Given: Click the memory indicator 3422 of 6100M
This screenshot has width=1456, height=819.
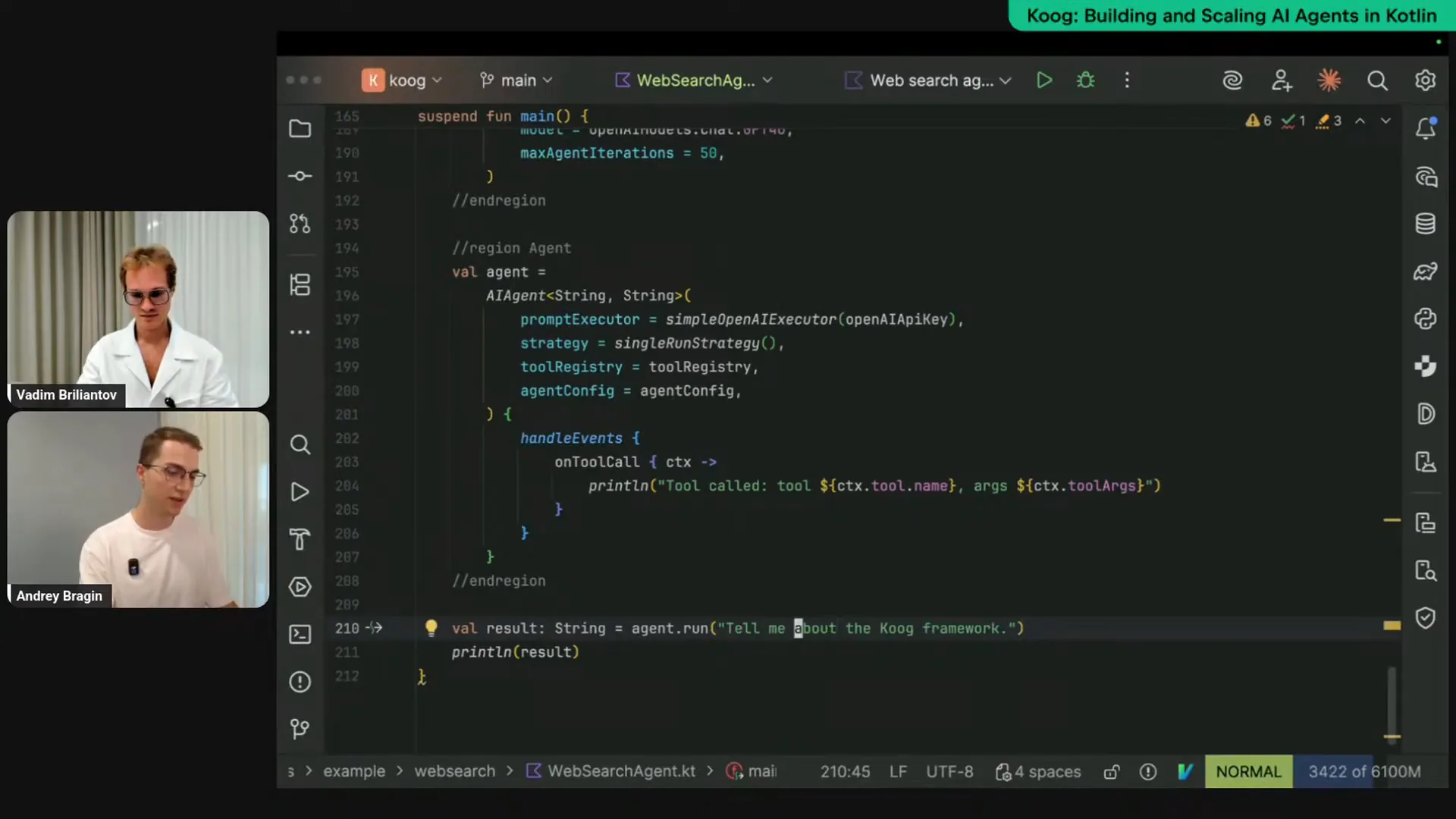Looking at the screenshot, I should click(1364, 772).
